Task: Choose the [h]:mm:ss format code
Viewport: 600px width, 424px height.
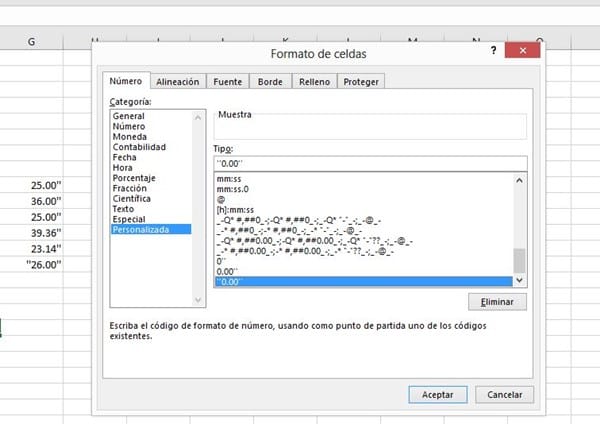Action: (242, 209)
